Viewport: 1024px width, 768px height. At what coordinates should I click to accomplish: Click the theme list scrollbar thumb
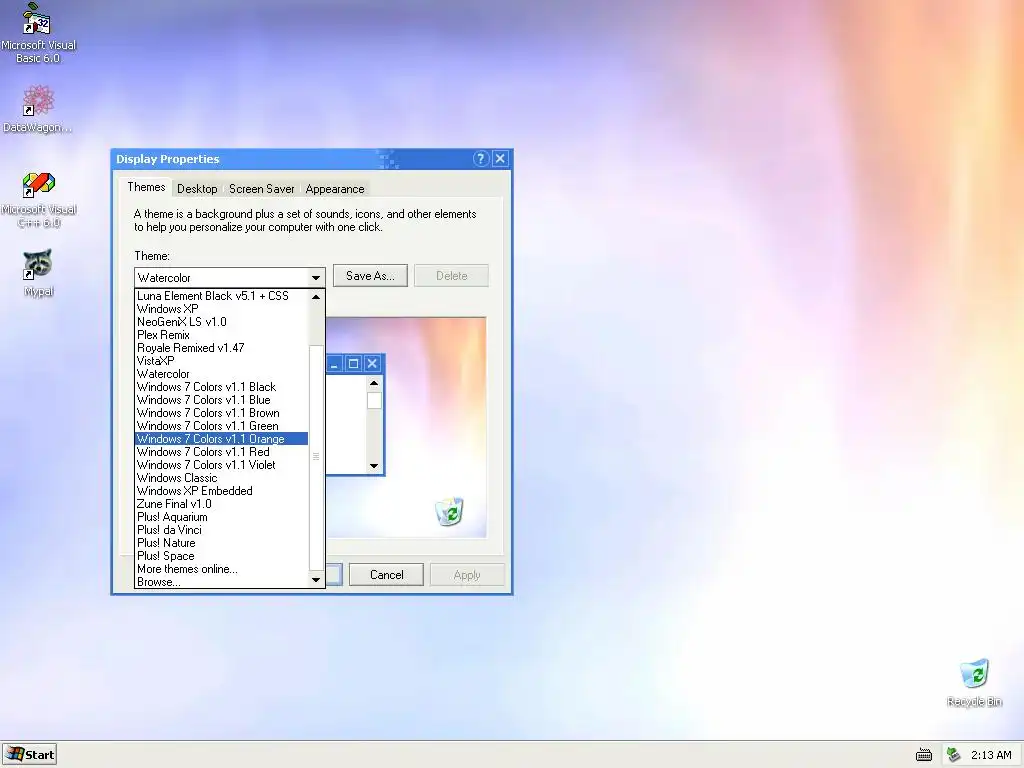pyautogui.click(x=316, y=457)
